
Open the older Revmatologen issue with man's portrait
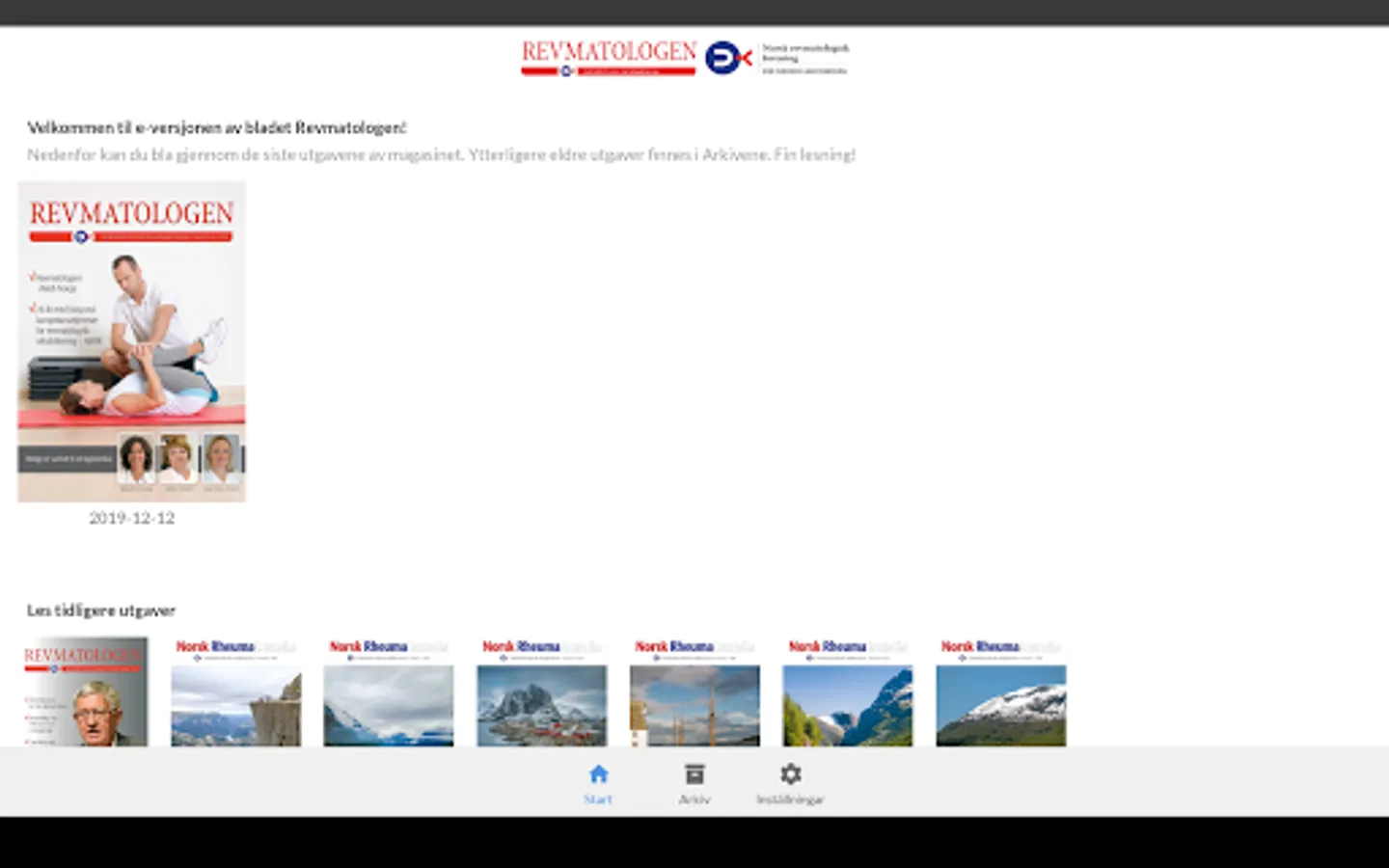point(86,692)
